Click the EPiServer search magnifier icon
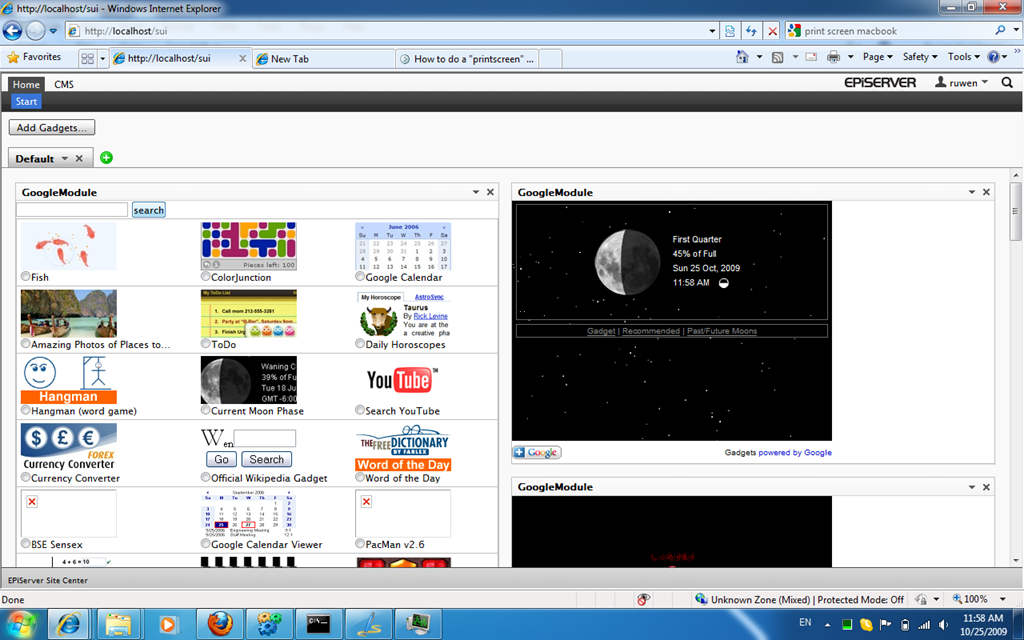 tap(1007, 83)
